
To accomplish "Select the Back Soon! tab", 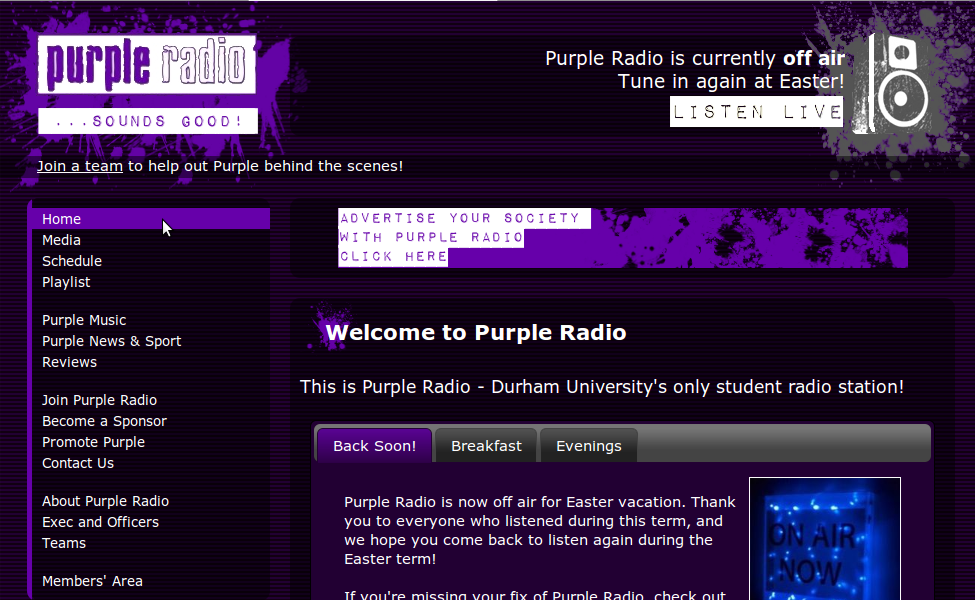I will click(374, 446).
